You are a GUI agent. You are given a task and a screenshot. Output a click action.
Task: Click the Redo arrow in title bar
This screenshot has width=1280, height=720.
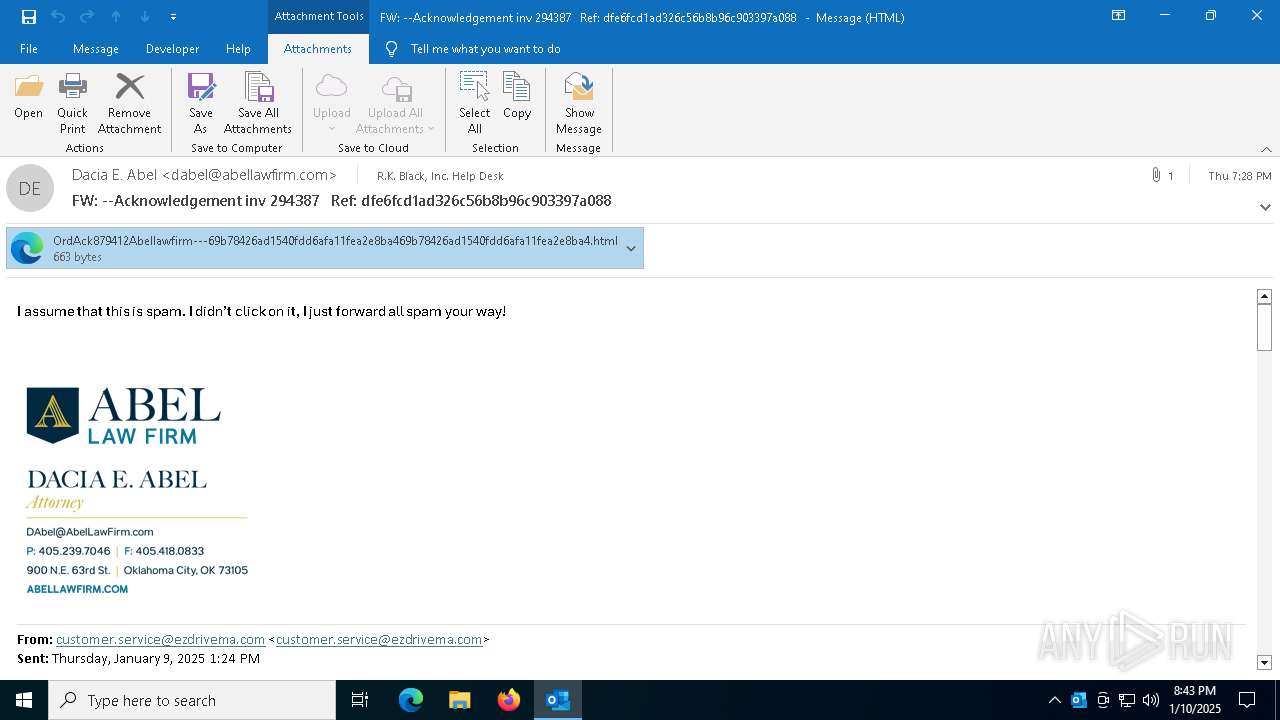87,17
